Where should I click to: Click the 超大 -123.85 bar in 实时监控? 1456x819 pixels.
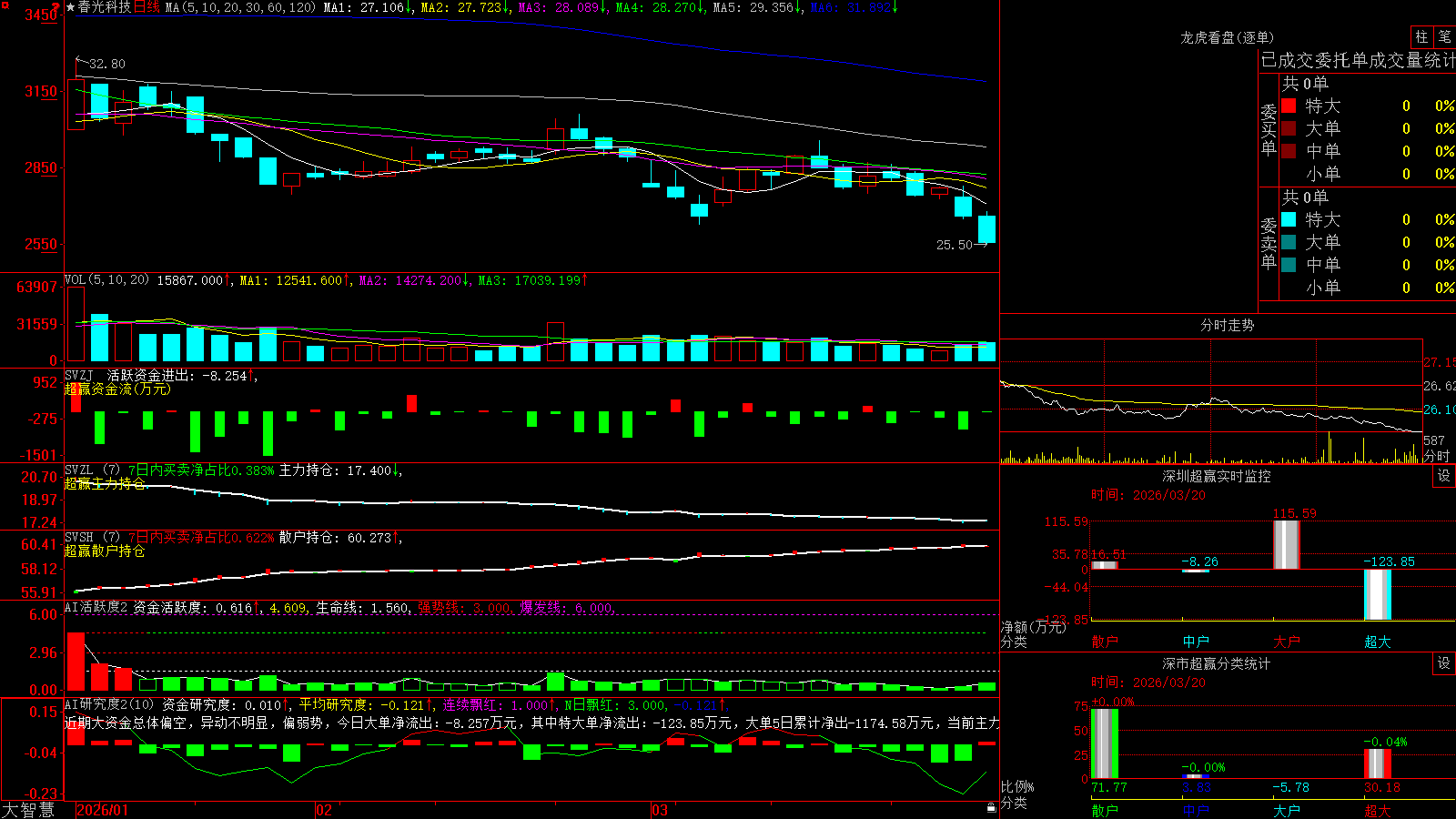pyautogui.click(x=1378, y=594)
